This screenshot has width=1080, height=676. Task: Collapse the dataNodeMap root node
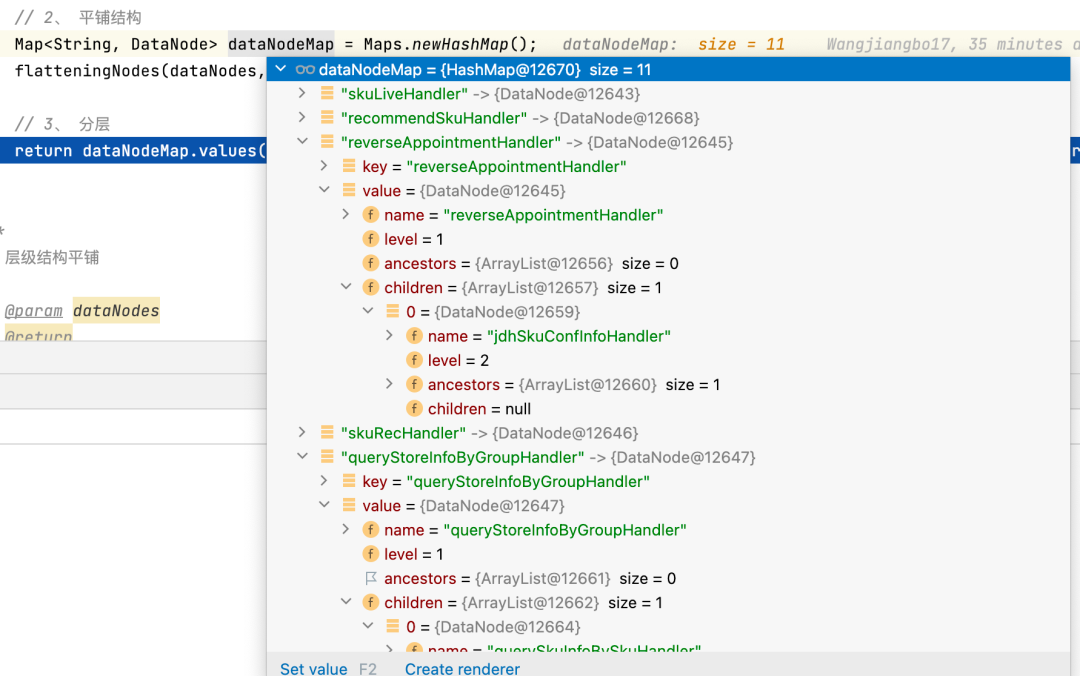pos(281,70)
